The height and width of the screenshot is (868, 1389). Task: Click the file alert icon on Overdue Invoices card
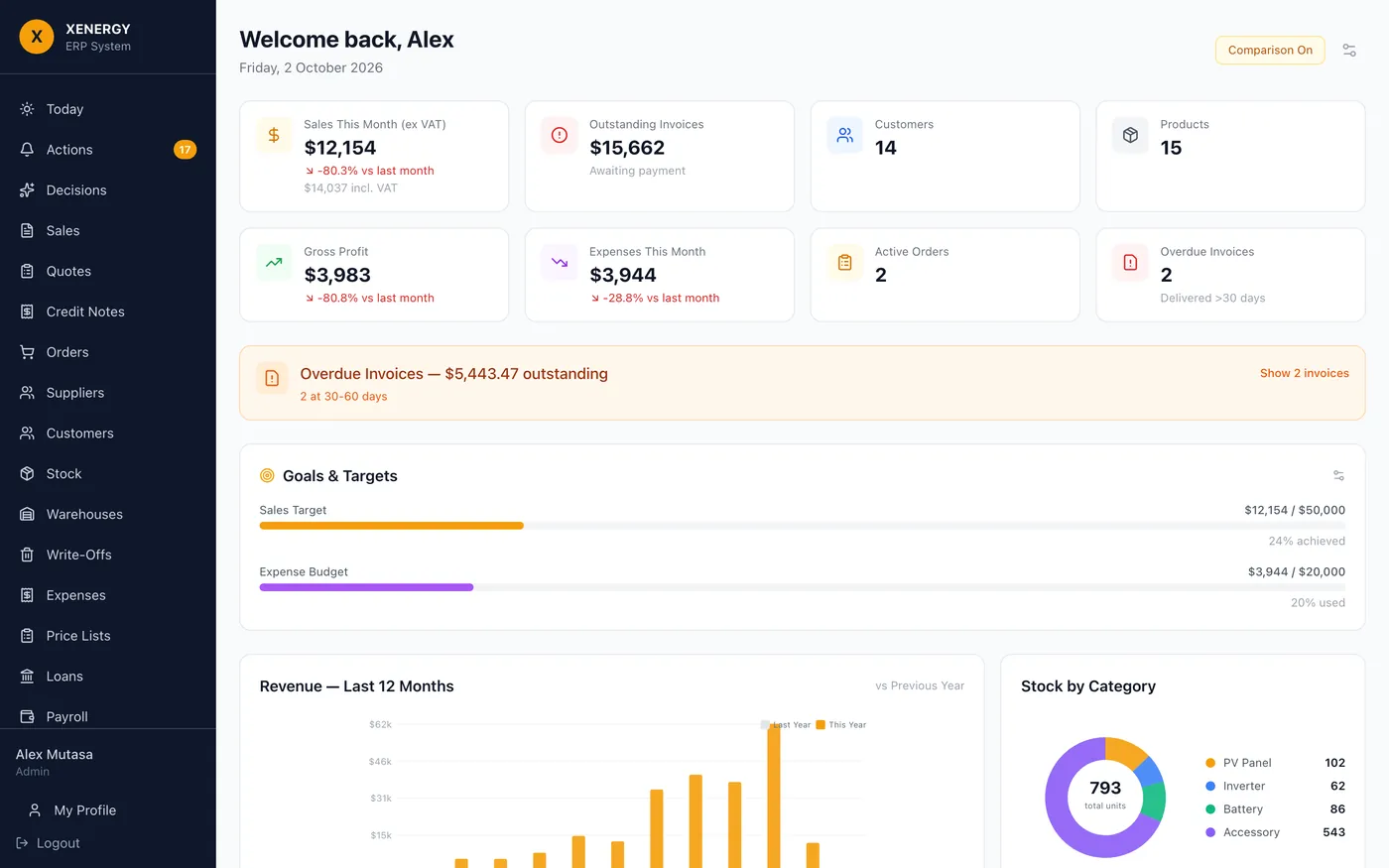click(x=1130, y=263)
